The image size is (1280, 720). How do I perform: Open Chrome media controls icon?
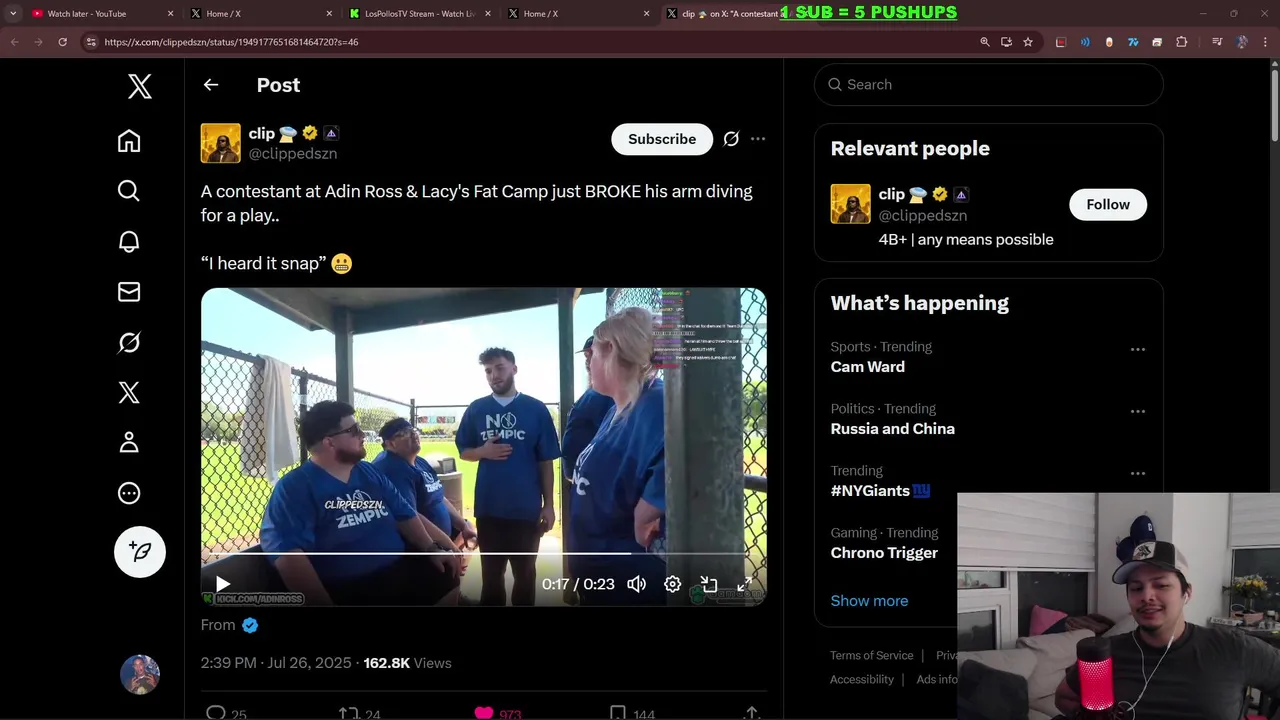pos(1217,42)
